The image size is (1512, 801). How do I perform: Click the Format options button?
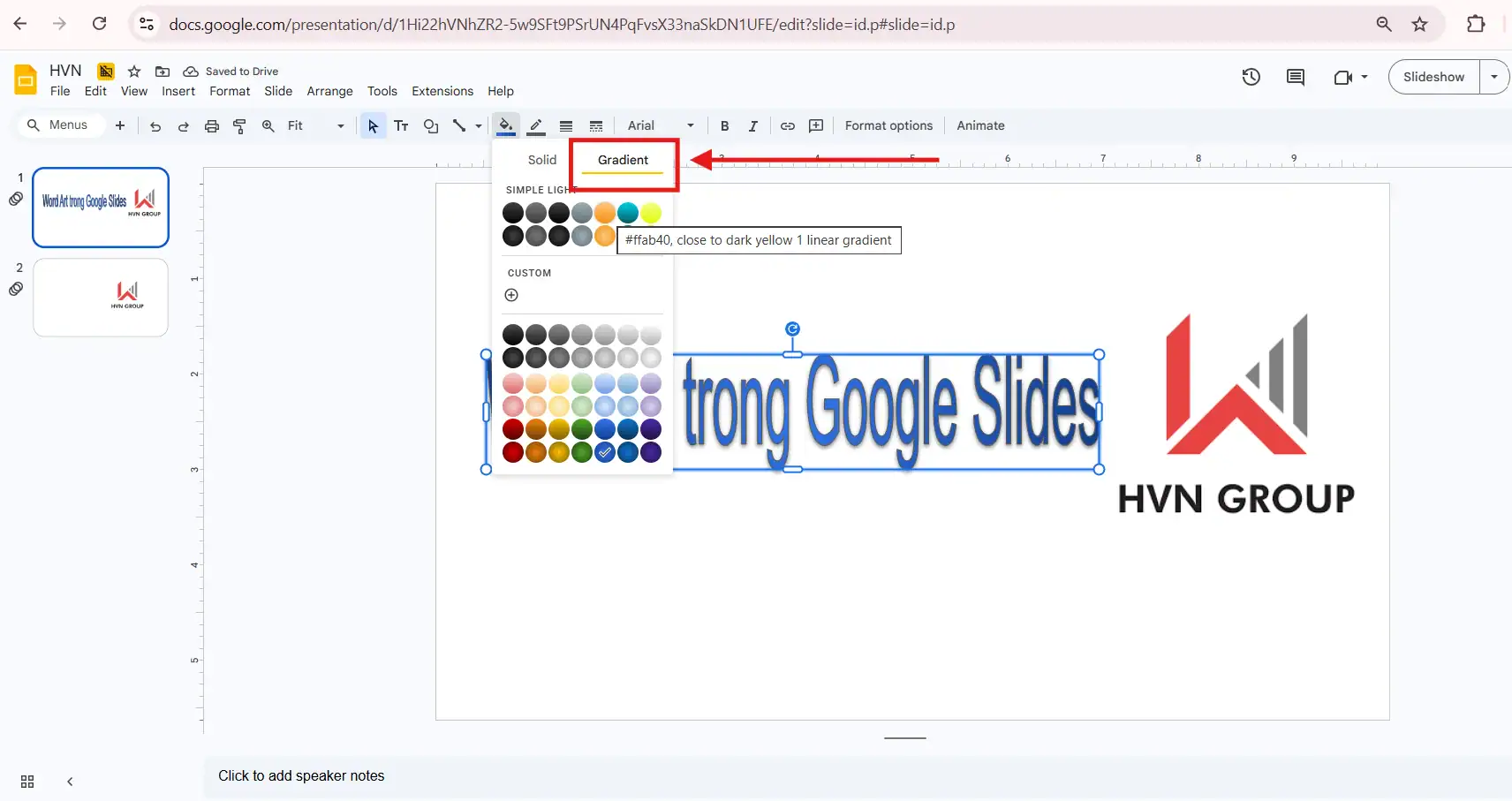pyautogui.click(x=888, y=125)
